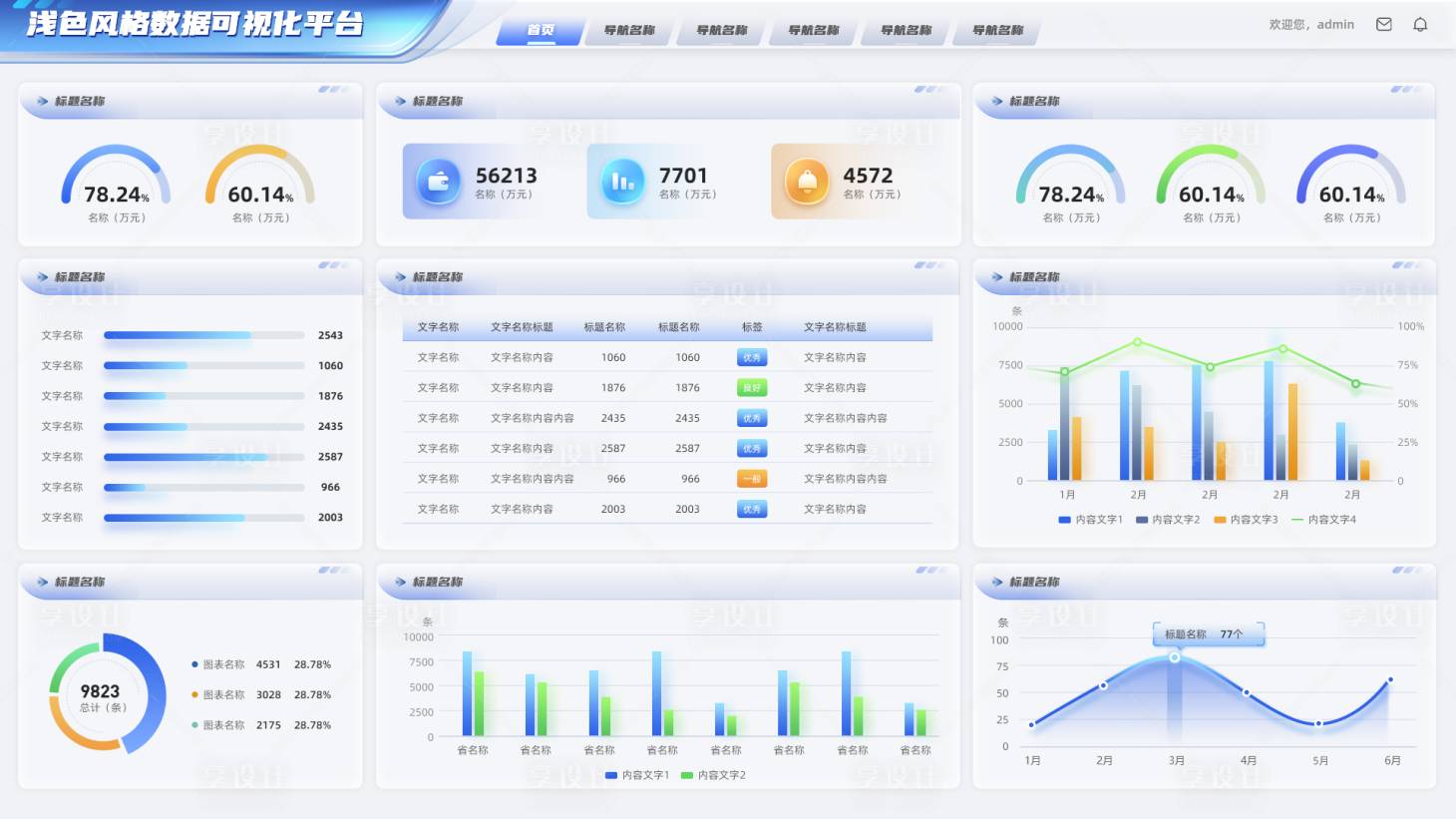Click the header arrow icon of the data table panel
The height and width of the screenshot is (819, 1456).
[400, 276]
